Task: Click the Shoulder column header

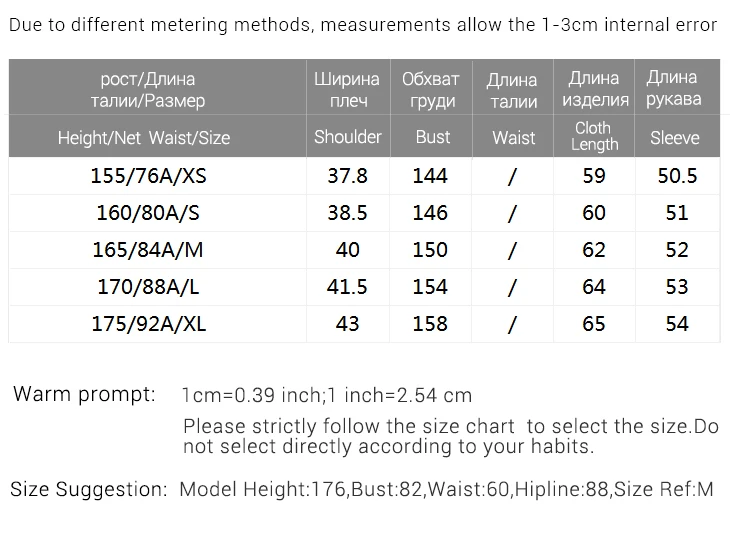Action: [x=348, y=137]
